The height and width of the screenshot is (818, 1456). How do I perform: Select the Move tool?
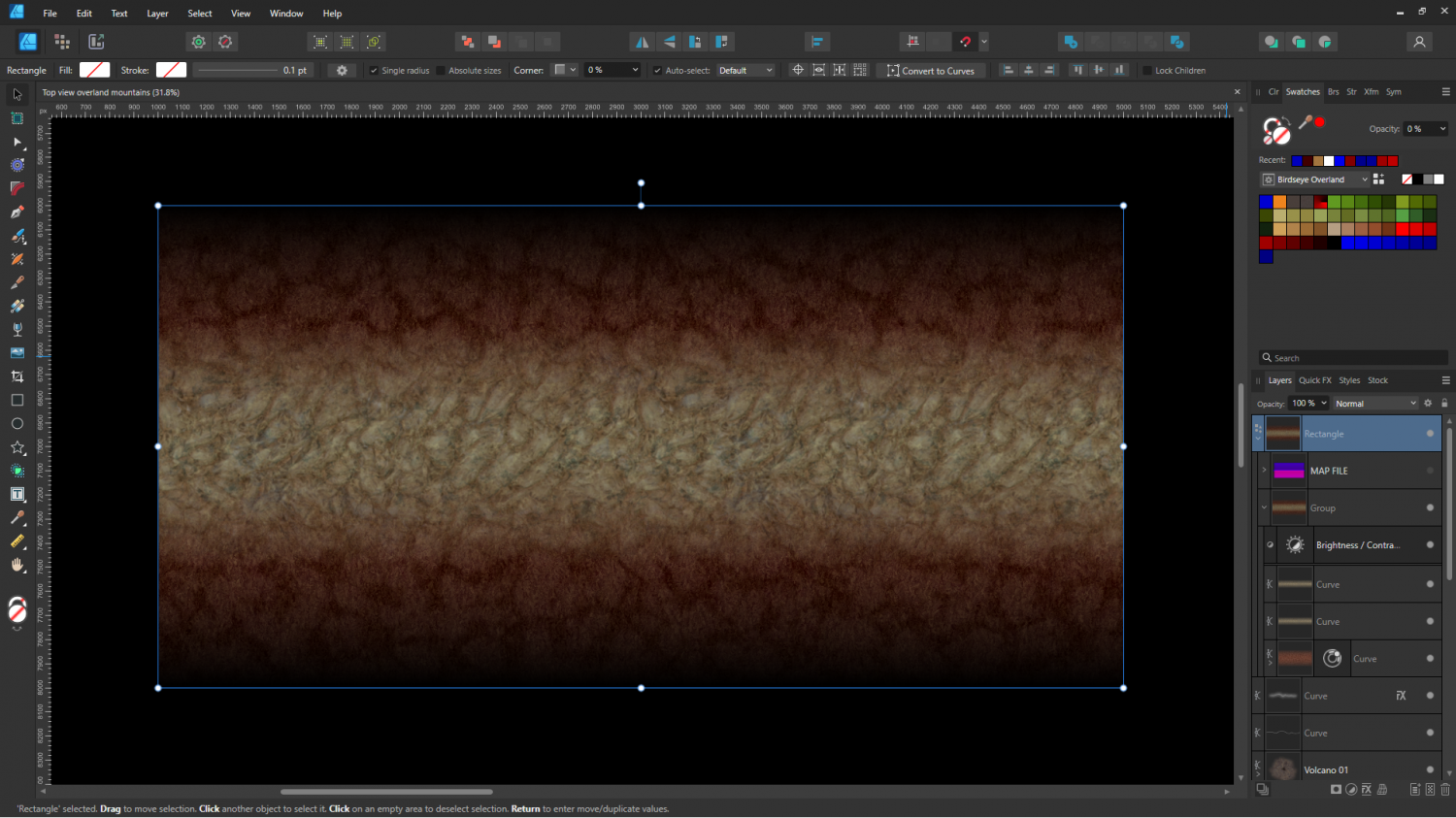[x=17, y=94]
